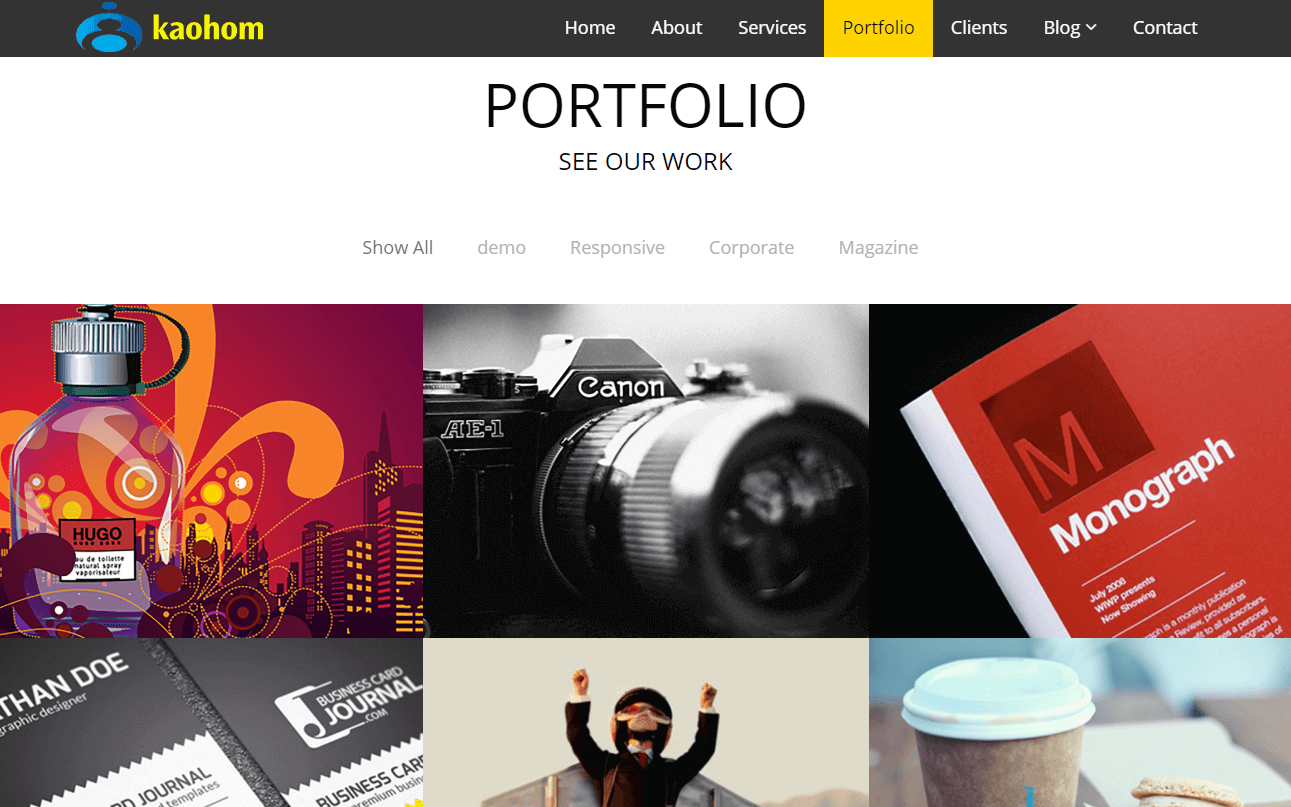Open the man with raised arms thumbnail
The image size is (1291, 807).
646,723
